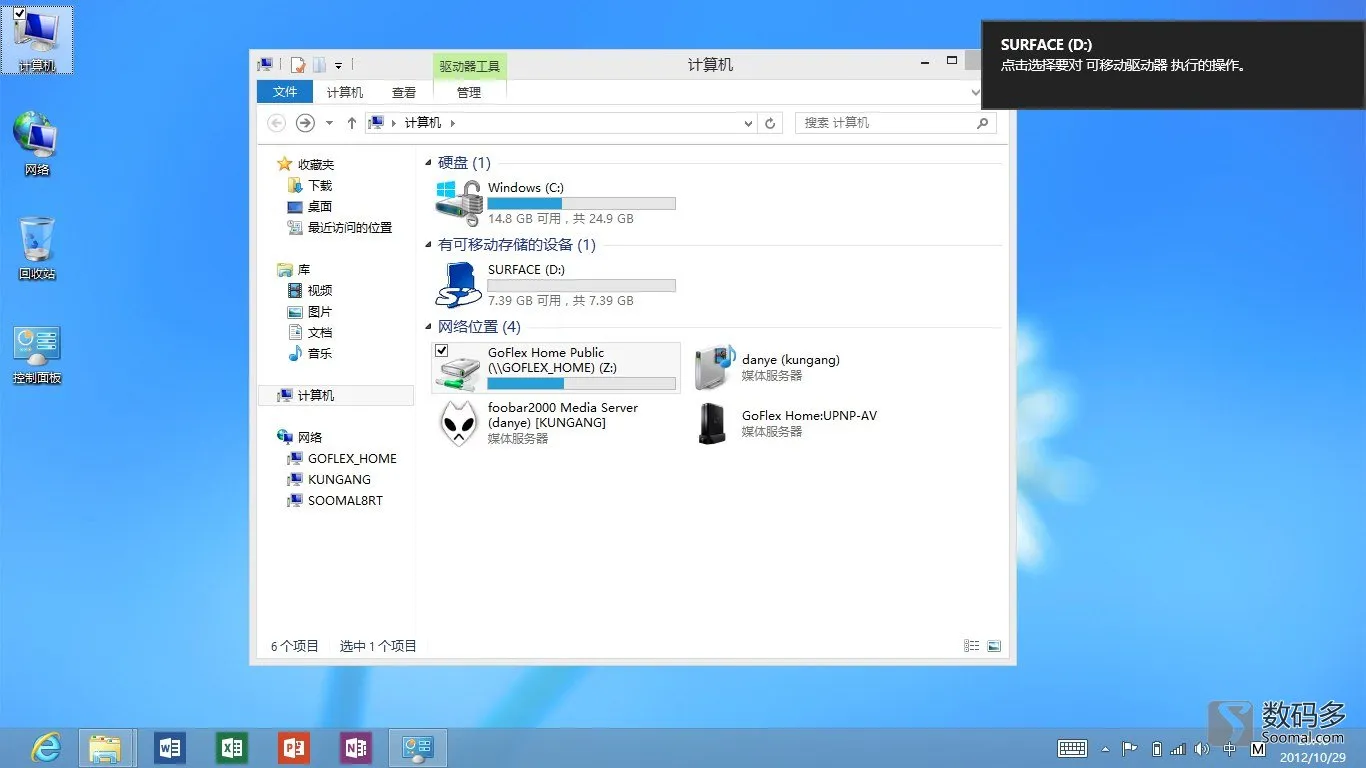Image resolution: width=1366 pixels, height=768 pixels.
Task: Collapse the 有可移动存储的设备 (1) group
Action: tap(429, 245)
